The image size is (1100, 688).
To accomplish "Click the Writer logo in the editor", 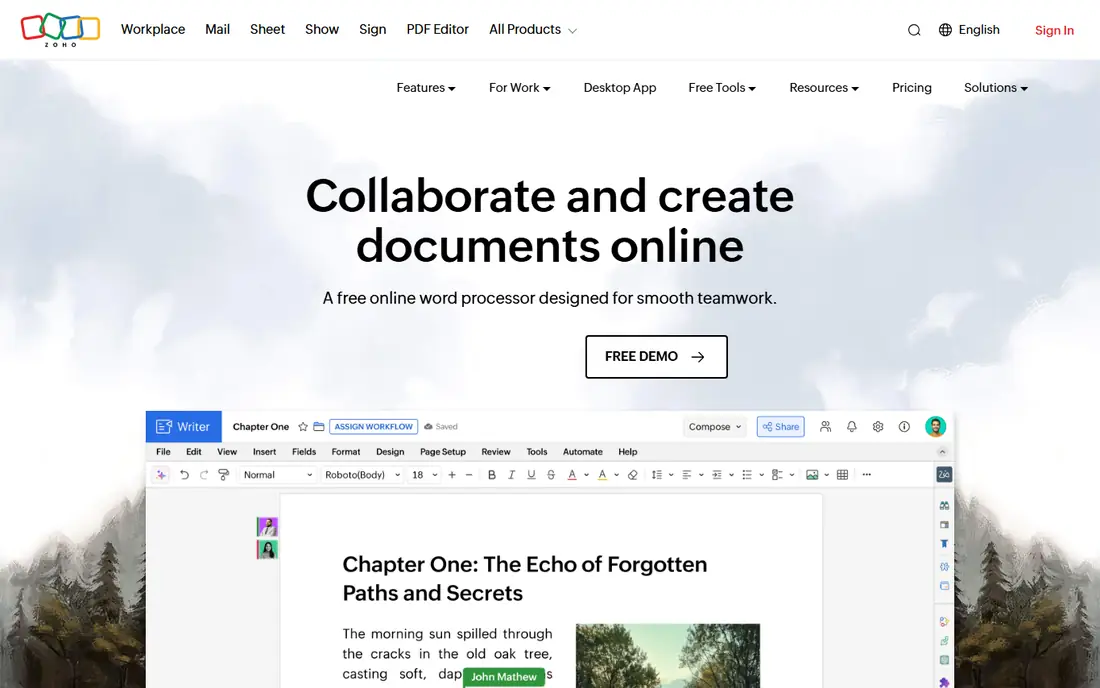I will (183, 426).
